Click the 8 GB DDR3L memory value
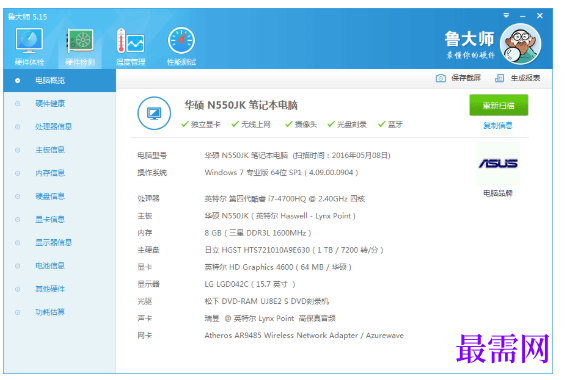568x380 pixels. [x=258, y=233]
